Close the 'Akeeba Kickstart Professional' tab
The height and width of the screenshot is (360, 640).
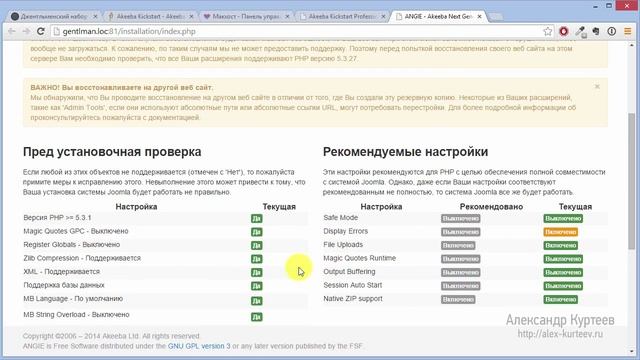click(x=383, y=16)
